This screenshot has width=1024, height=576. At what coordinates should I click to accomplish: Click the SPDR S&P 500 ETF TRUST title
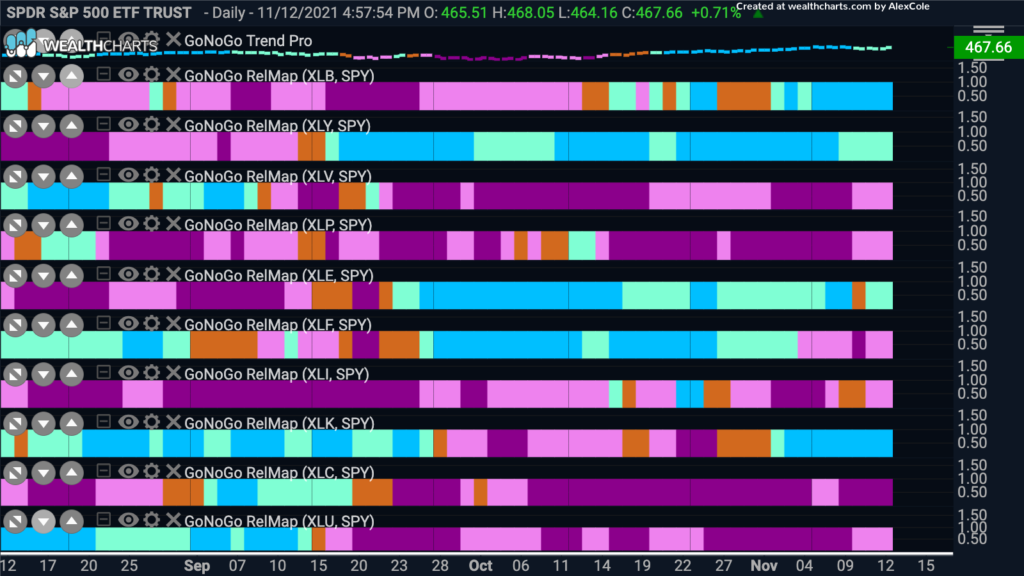(99, 12)
